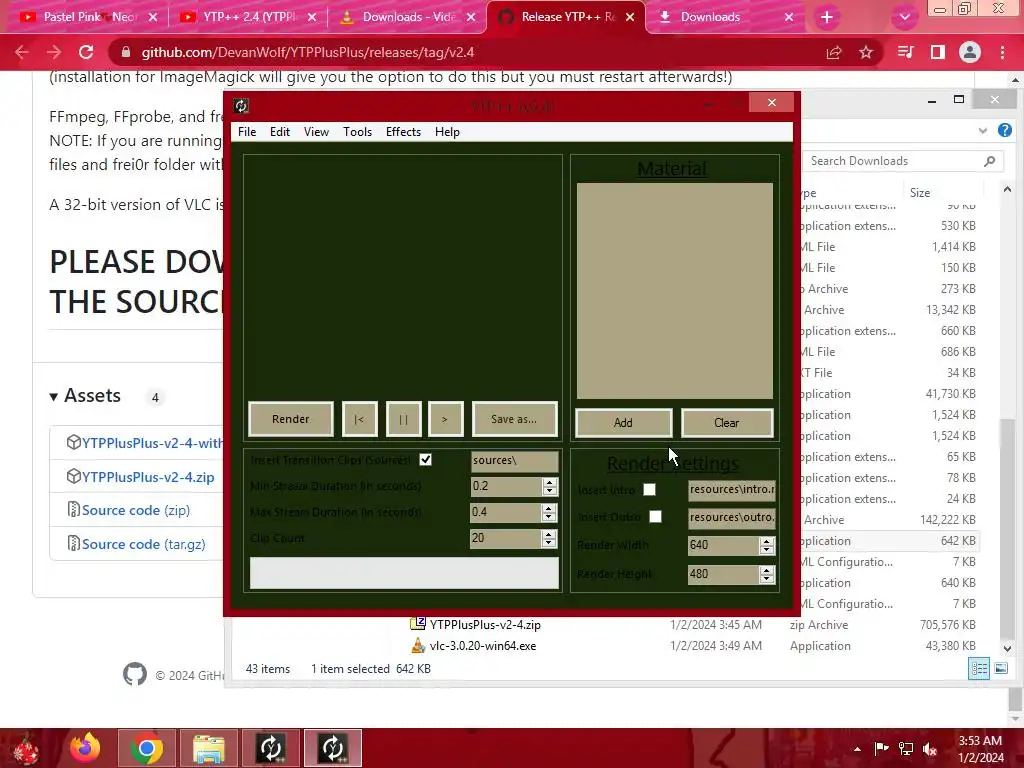This screenshot has height=768, width=1024.
Task: Show hidden tray icons arrow
Action: pyautogui.click(x=857, y=749)
